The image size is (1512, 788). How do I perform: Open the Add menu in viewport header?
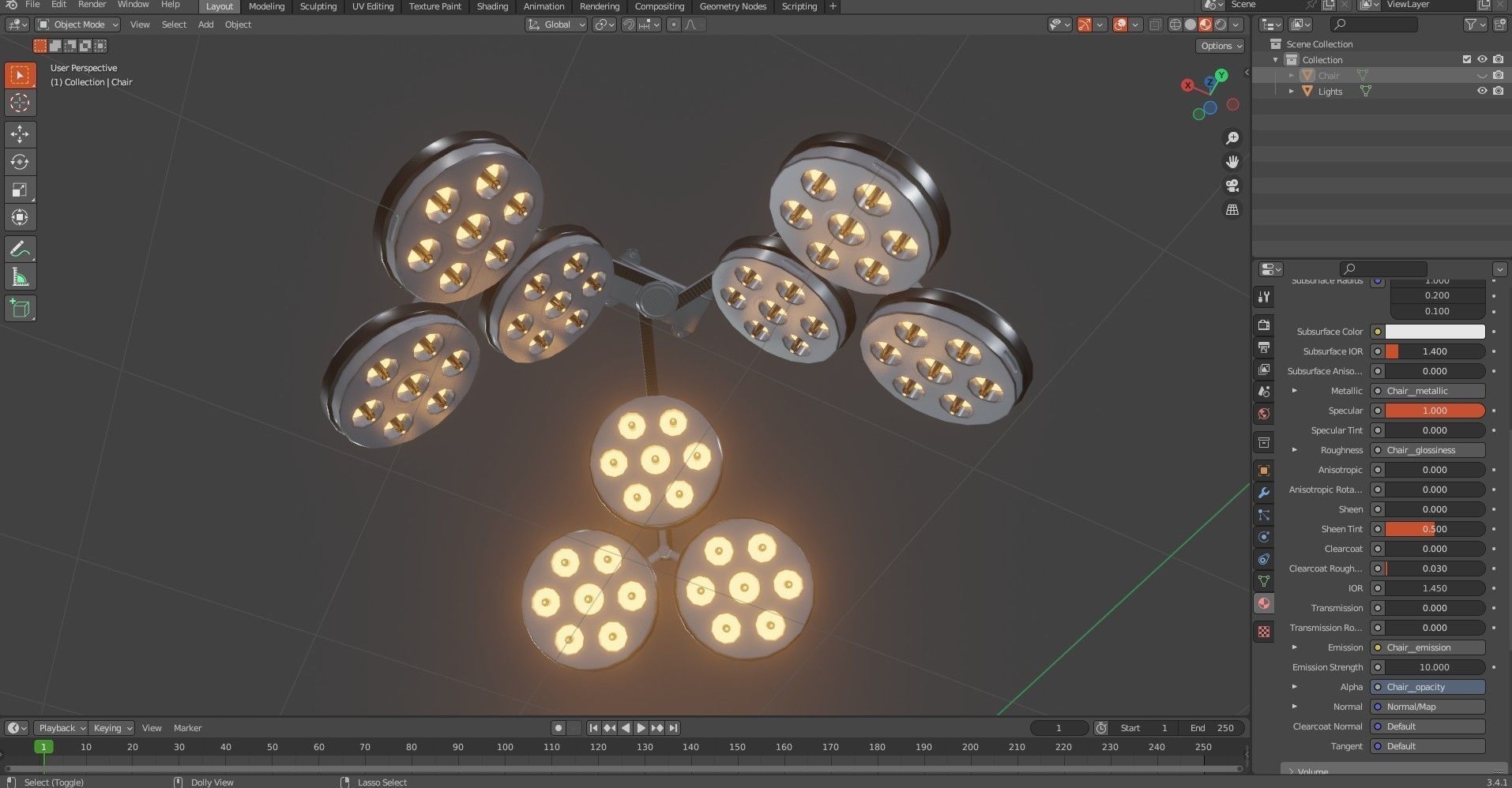click(205, 24)
